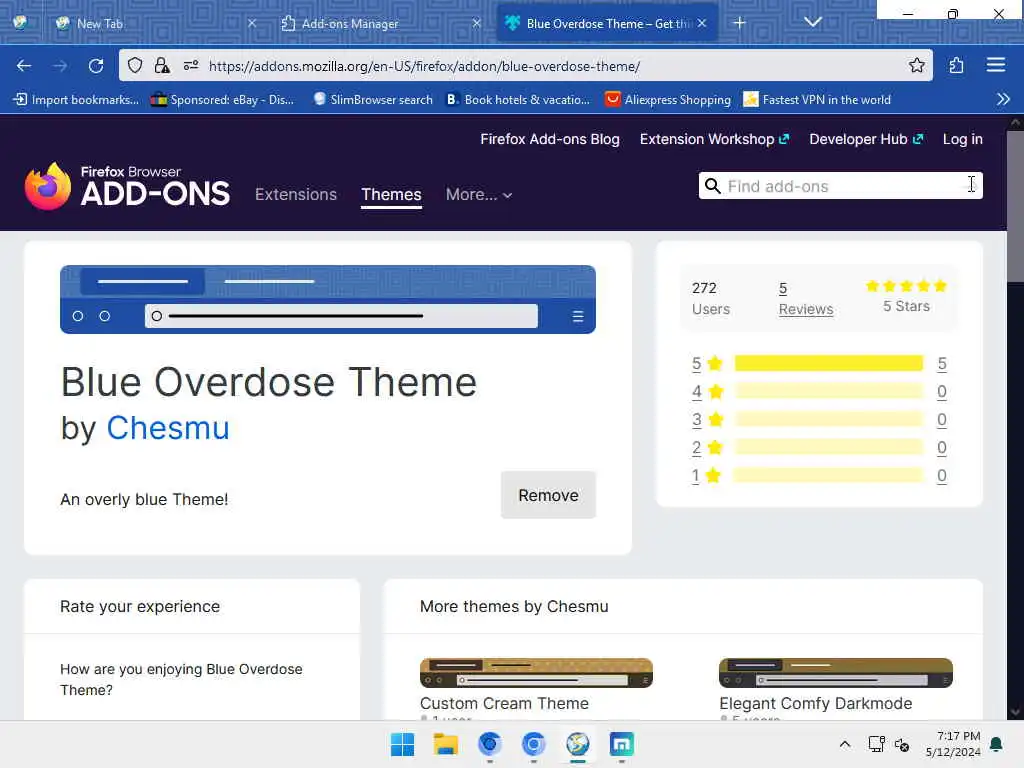Open the Extensions puzzle icon
1024x768 pixels.
(957, 65)
